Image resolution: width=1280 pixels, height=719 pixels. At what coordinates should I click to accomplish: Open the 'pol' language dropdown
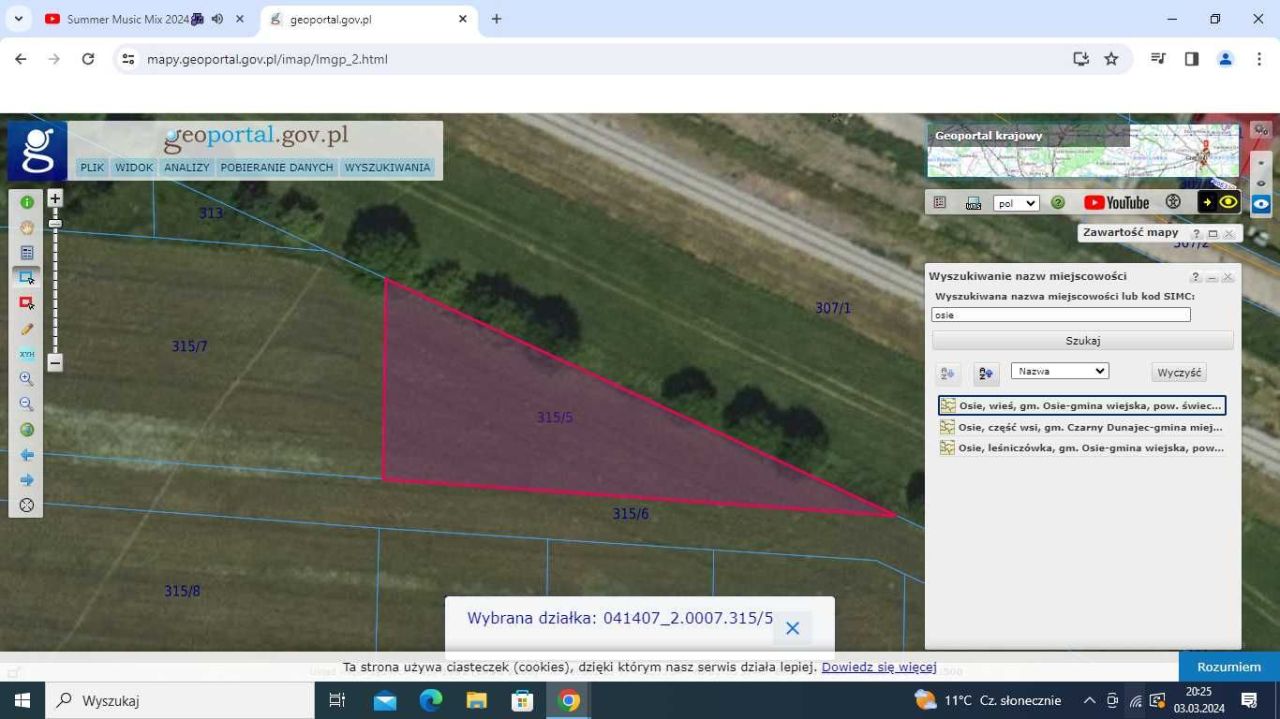tap(1016, 203)
